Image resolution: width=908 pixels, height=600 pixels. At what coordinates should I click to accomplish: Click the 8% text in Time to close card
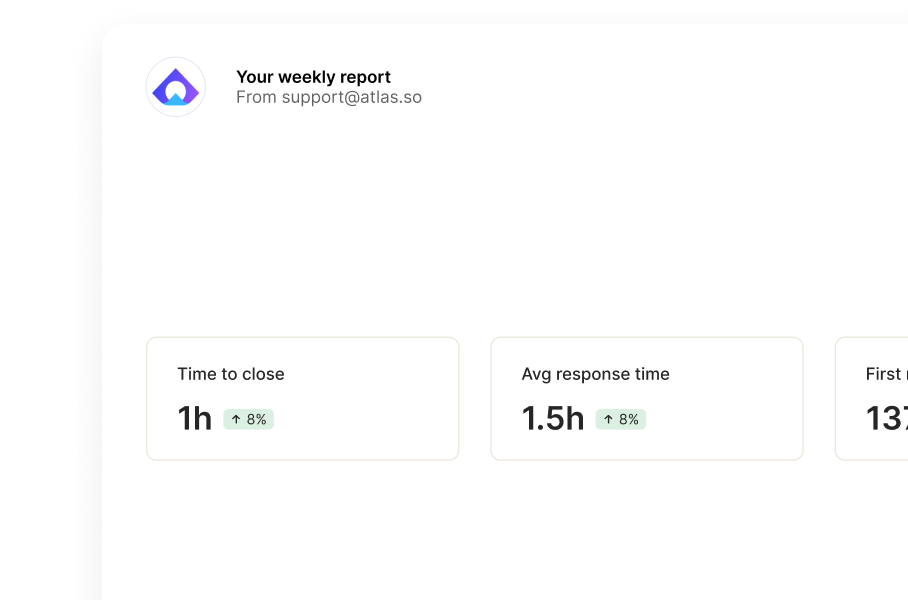point(257,419)
